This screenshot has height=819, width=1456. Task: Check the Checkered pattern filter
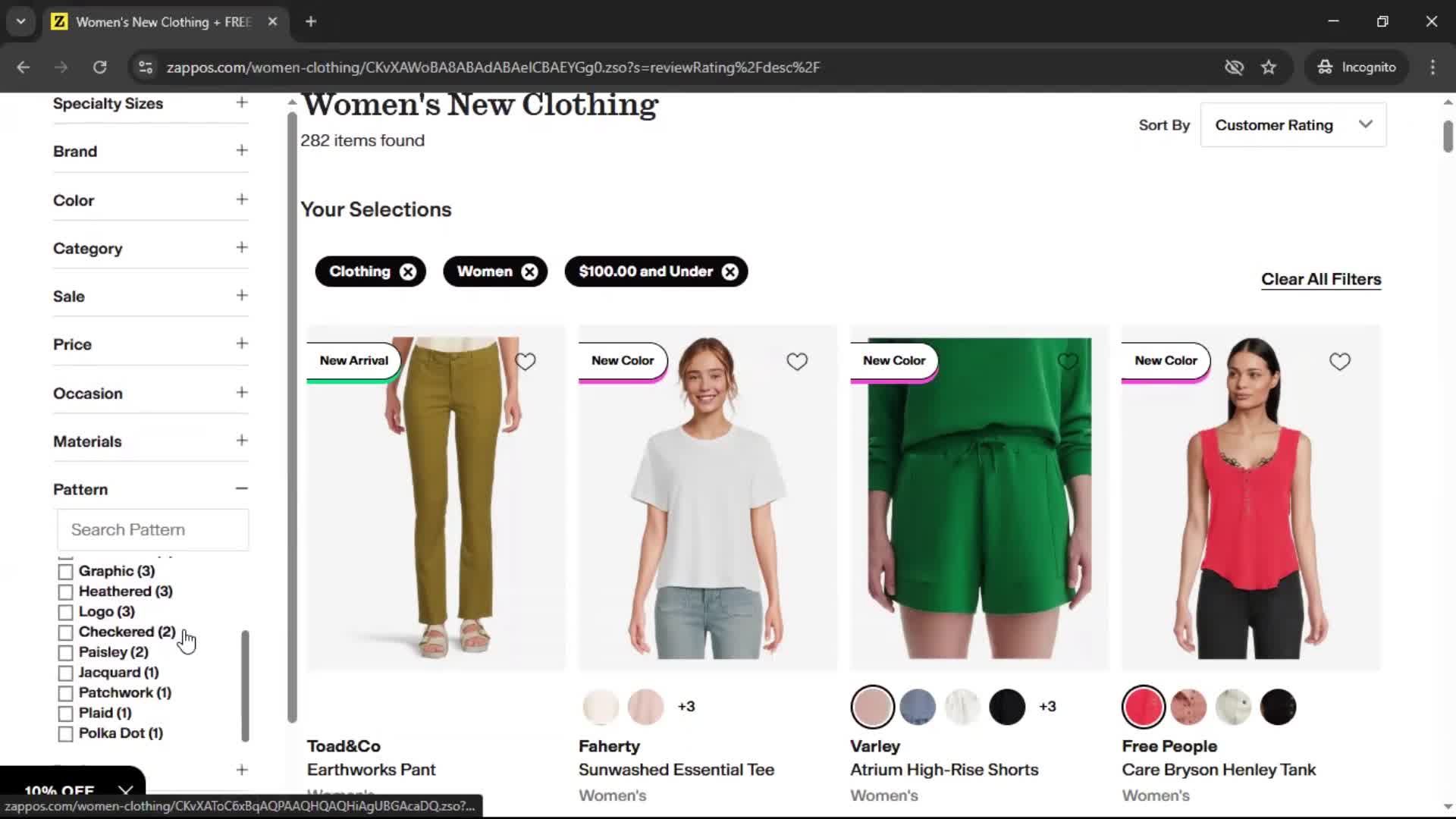coord(65,632)
